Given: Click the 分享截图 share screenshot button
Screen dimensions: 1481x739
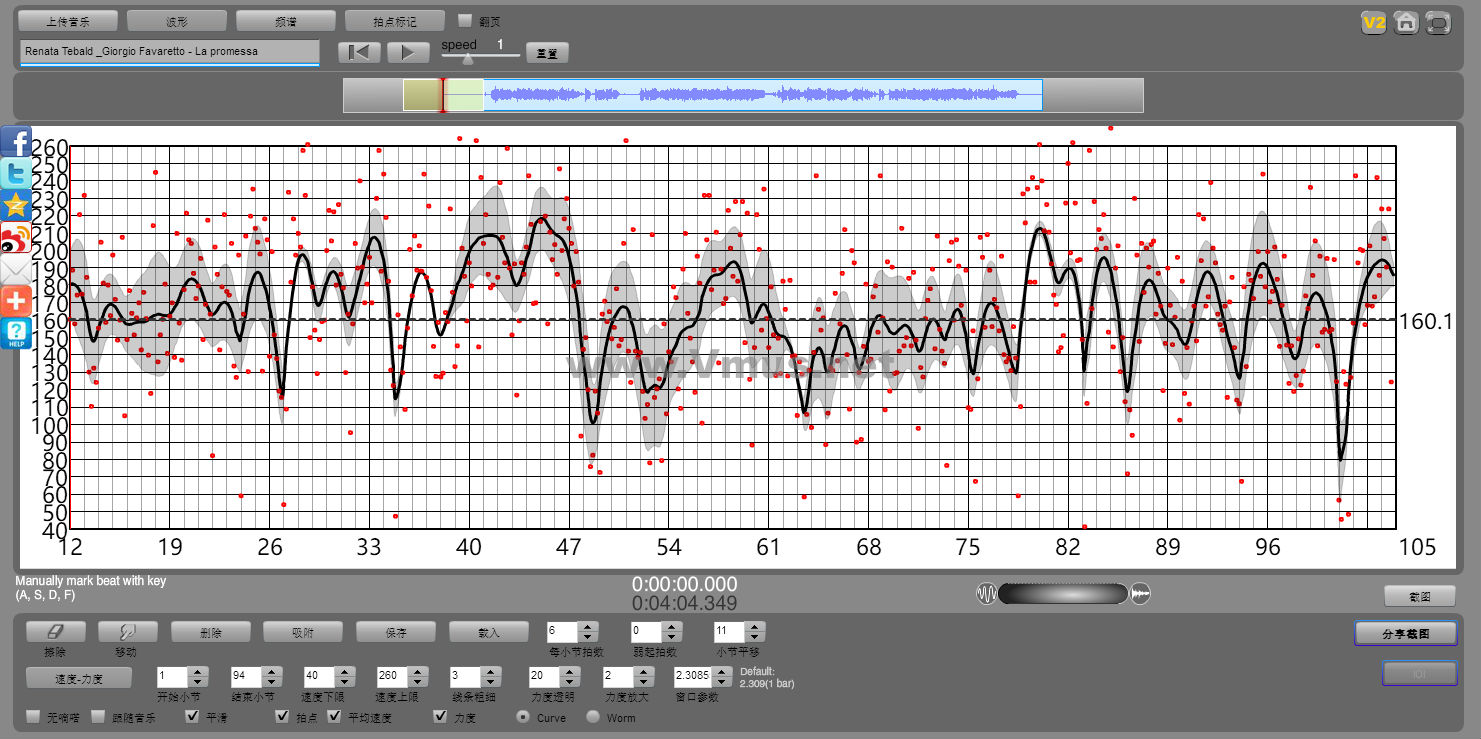Looking at the screenshot, I should [x=1405, y=634].
